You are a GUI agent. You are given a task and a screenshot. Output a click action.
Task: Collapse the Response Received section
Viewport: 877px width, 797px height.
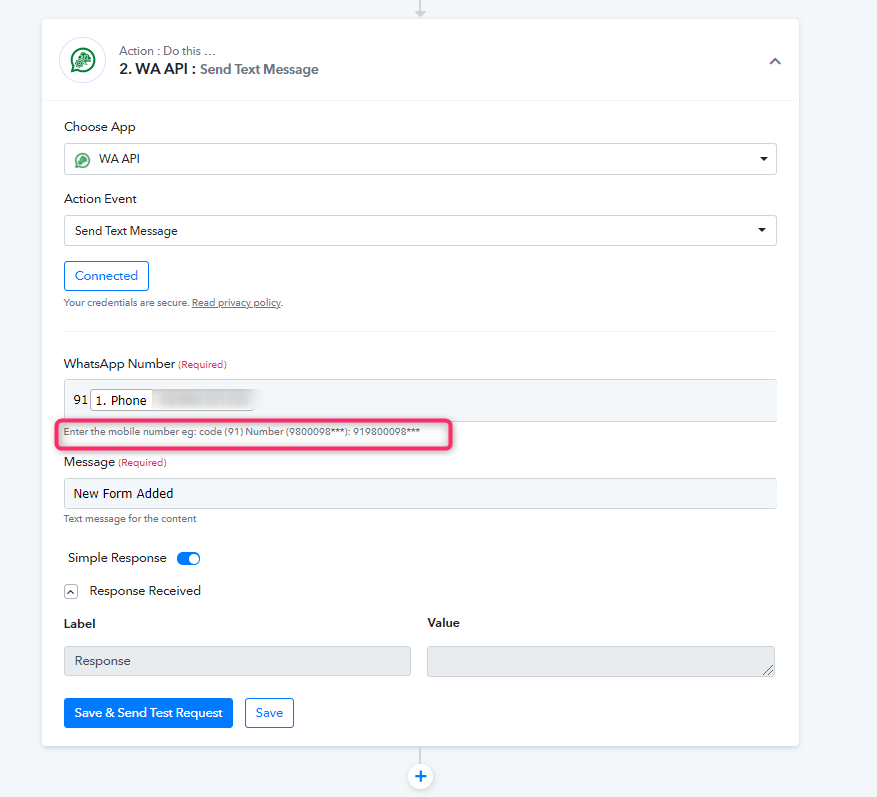pos(71,592)
